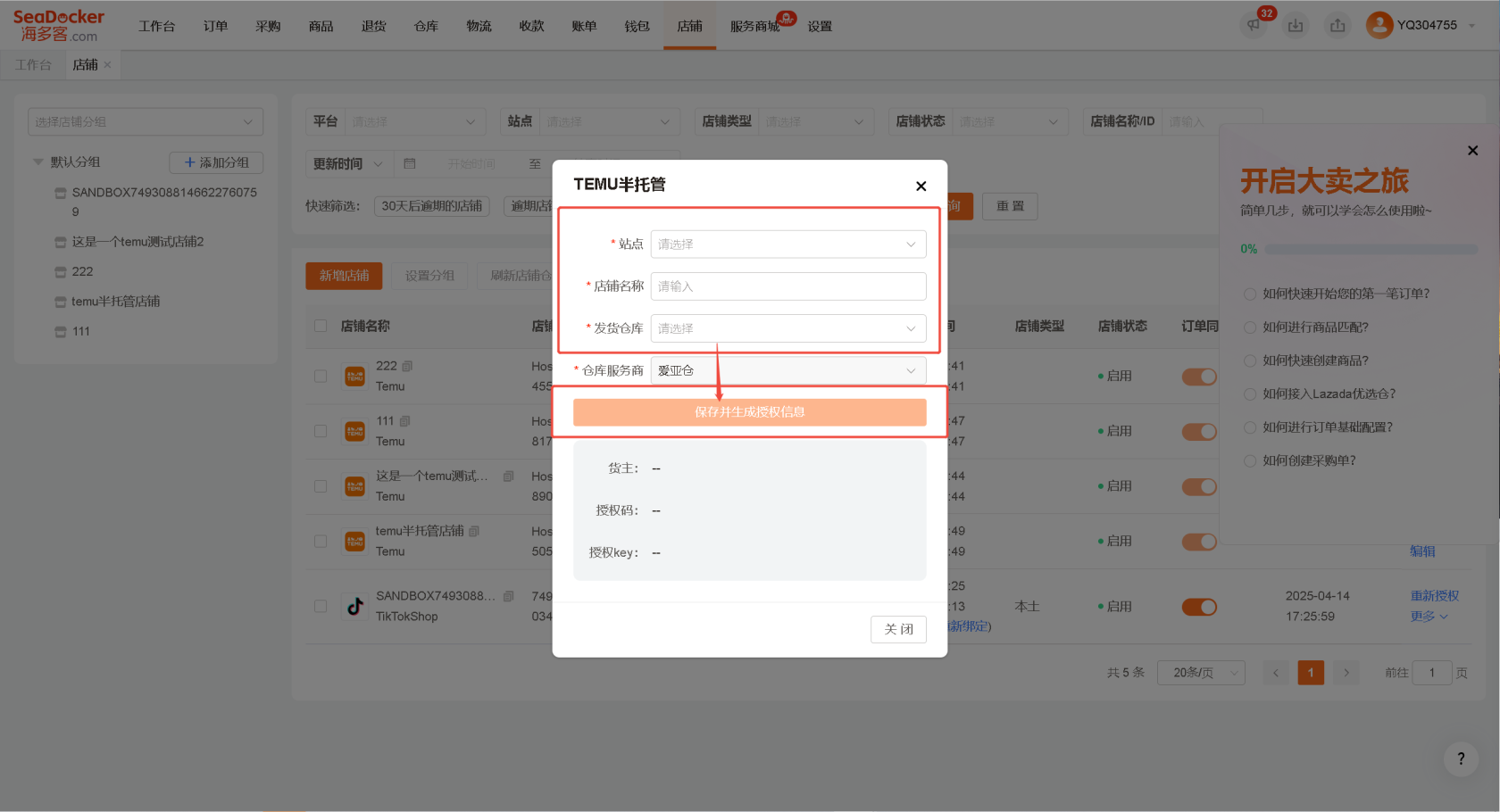Open the 站点 dropdown in dialog
This screenshot has height=812, width=1500.
click(x=788, y=244)
